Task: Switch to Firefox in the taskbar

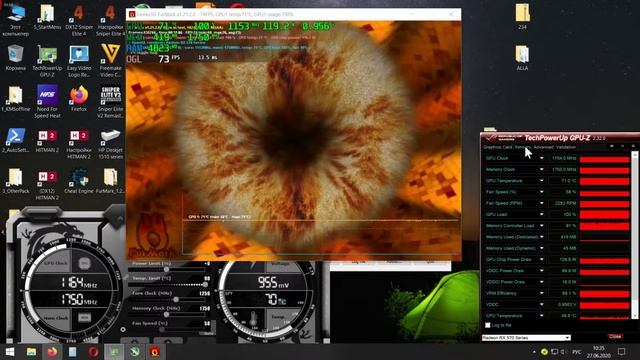Action: click(x=52, y=351)
